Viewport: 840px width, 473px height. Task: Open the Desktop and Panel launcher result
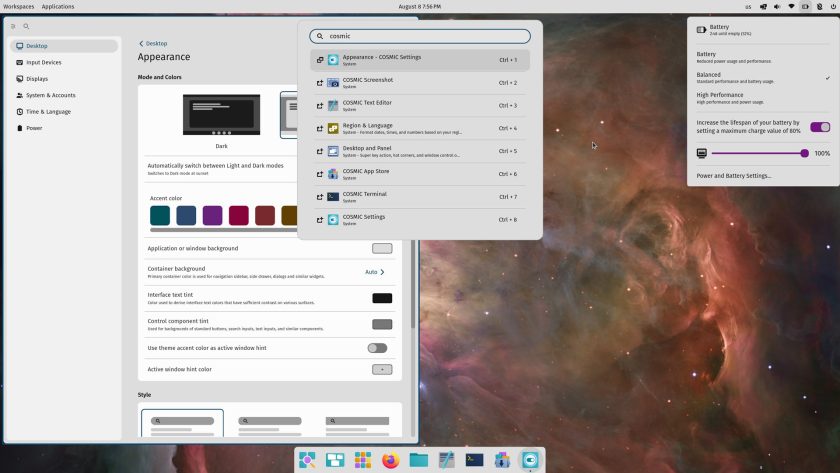(x=419, y=151)
